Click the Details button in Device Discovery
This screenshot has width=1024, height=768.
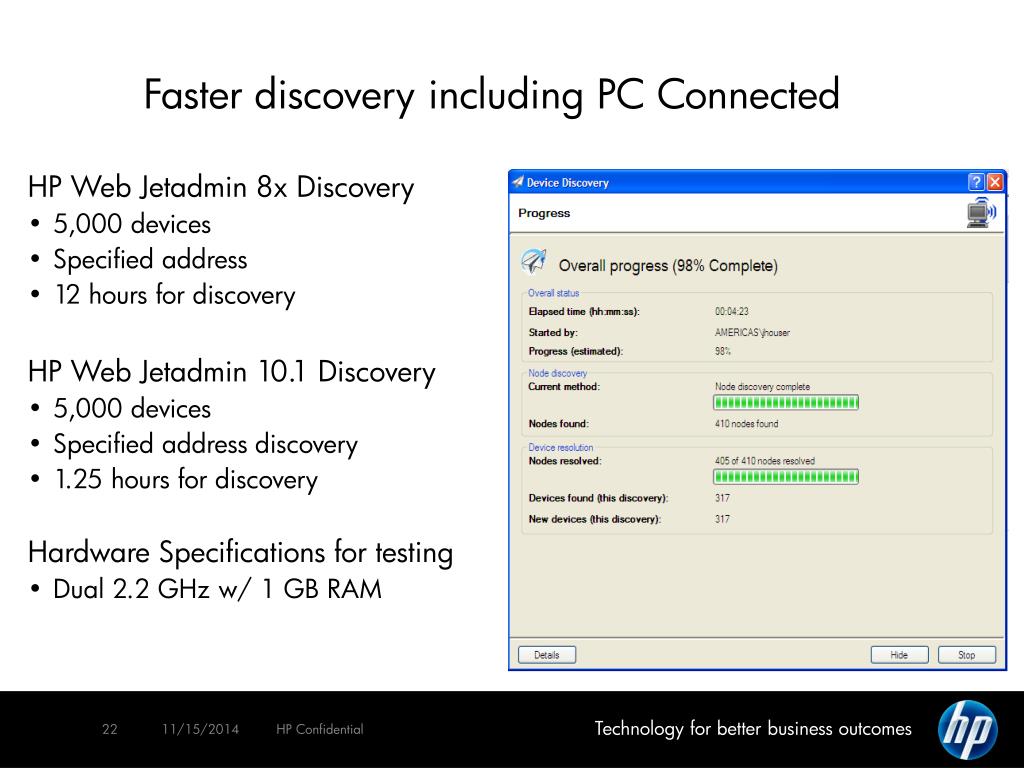tap(547, 655)
